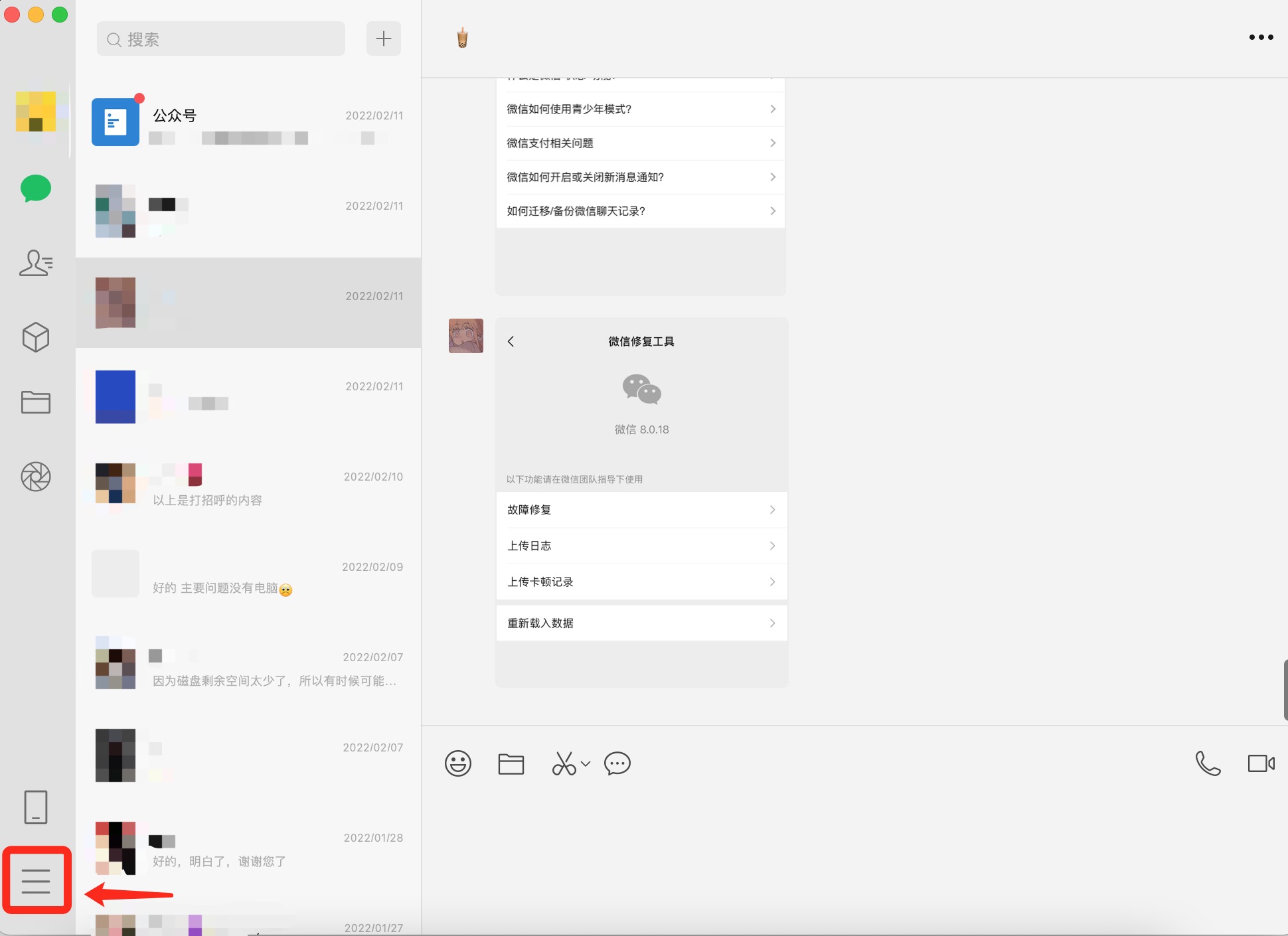This screenshot has width=1288, height=936.
Task: Open the hamburger settings menu
Action: pos(36,881)
